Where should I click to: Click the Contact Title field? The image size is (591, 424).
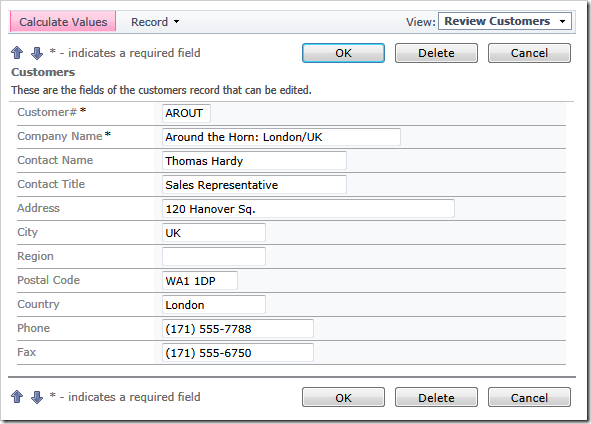pyautogui.click(x=254, y=185)
